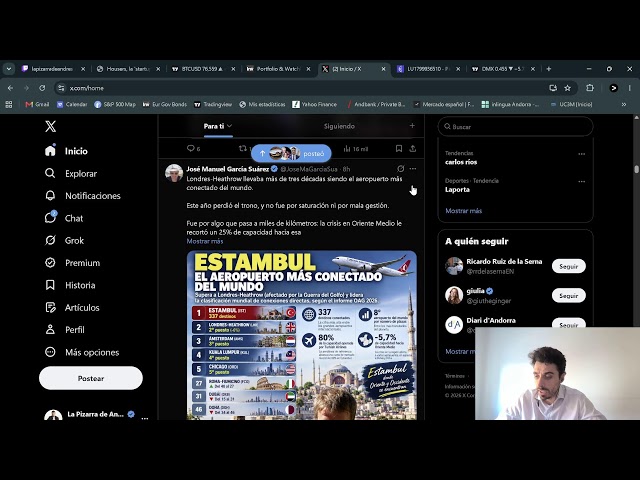Click the Artículos icon

(50, 307)
